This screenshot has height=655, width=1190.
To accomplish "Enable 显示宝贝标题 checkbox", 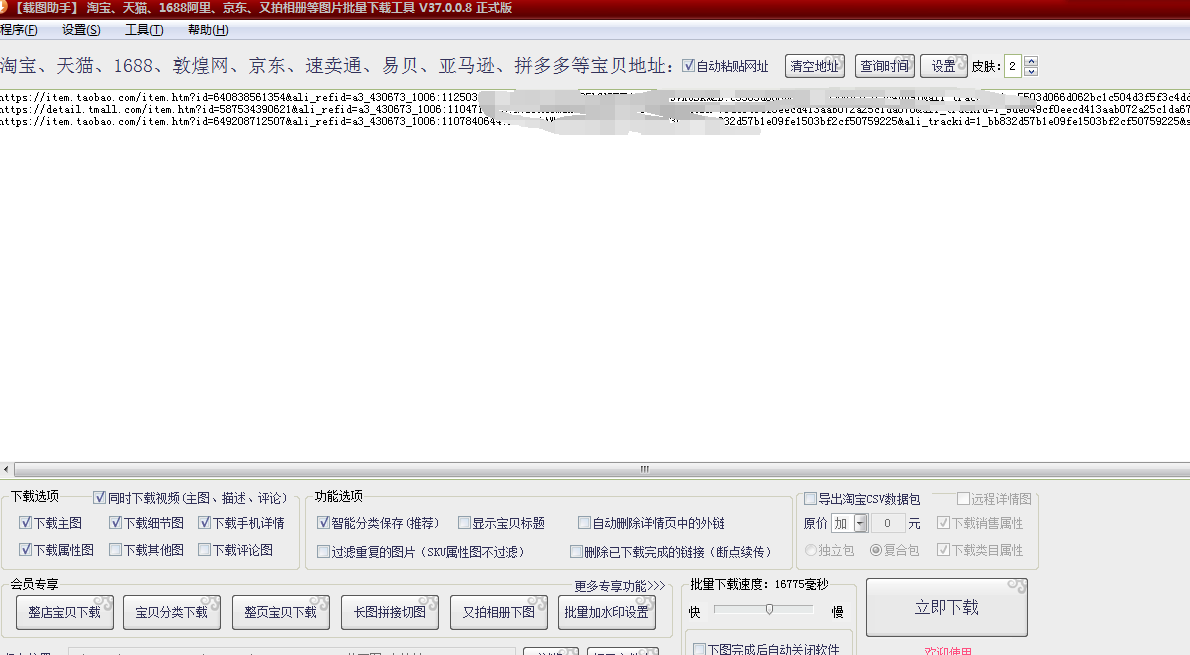I will pos(464,523).
